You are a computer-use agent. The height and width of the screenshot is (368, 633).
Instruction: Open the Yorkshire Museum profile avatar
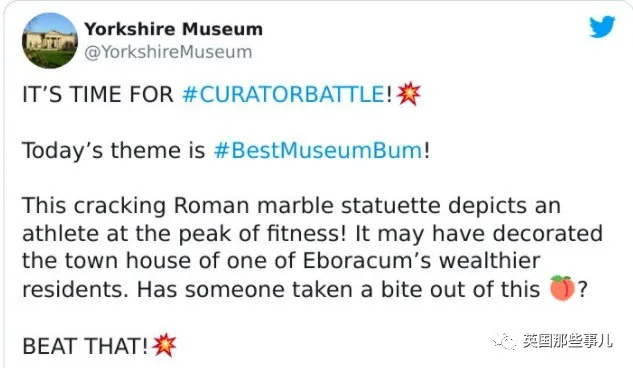pos(50,40)
